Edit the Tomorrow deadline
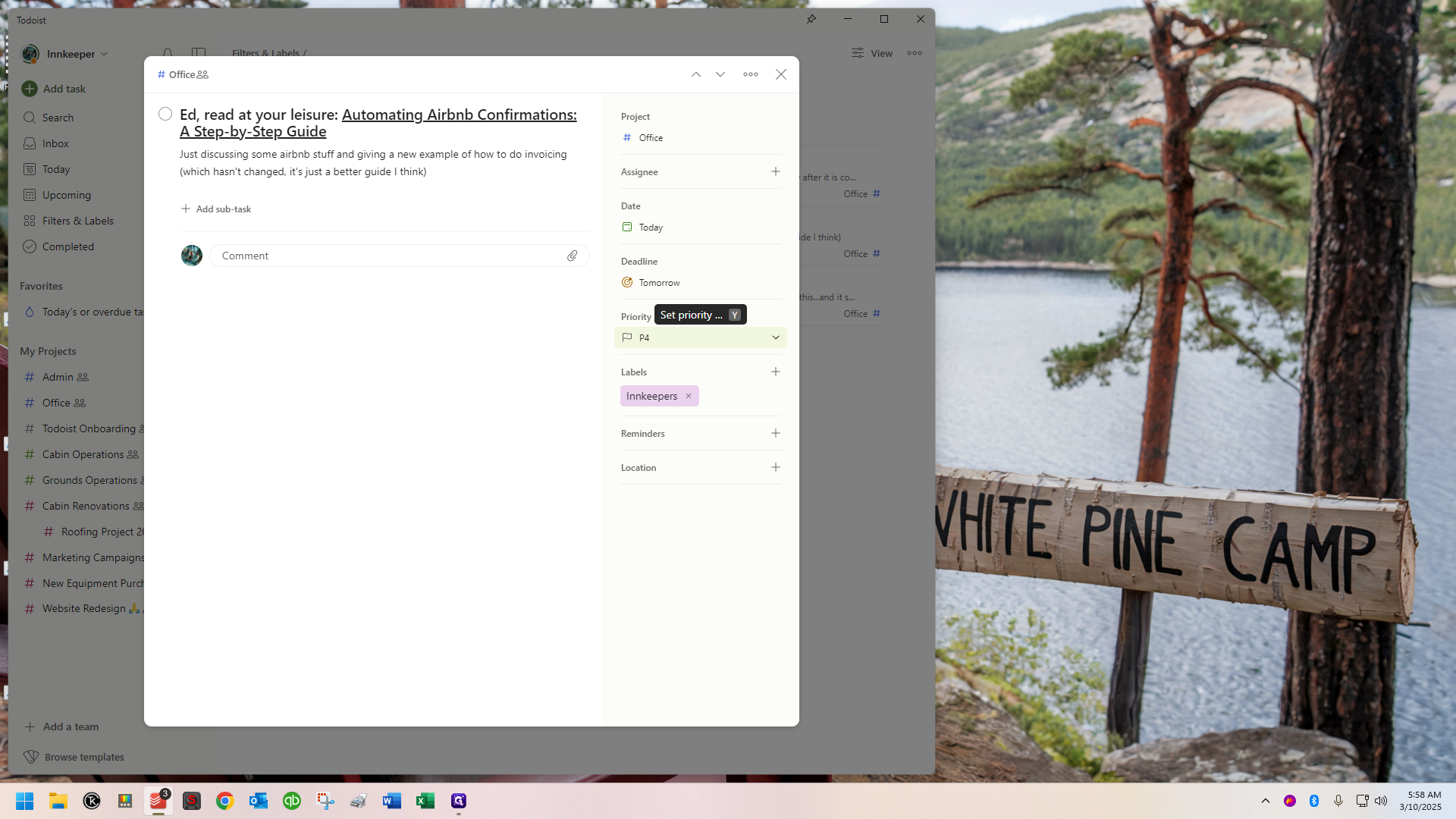Viewport: 1456px width, 819px height. pyautogui.click(x=701, y=282)
